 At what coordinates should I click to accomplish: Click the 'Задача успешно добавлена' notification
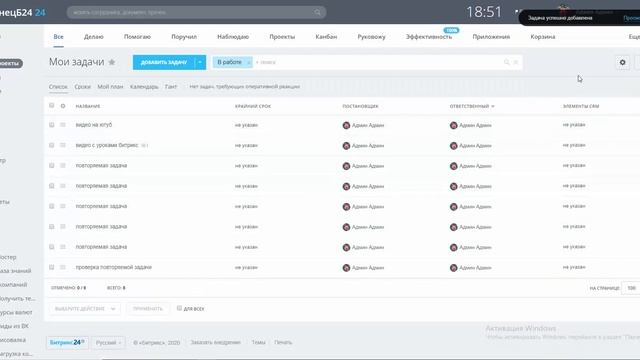point(560,18)
